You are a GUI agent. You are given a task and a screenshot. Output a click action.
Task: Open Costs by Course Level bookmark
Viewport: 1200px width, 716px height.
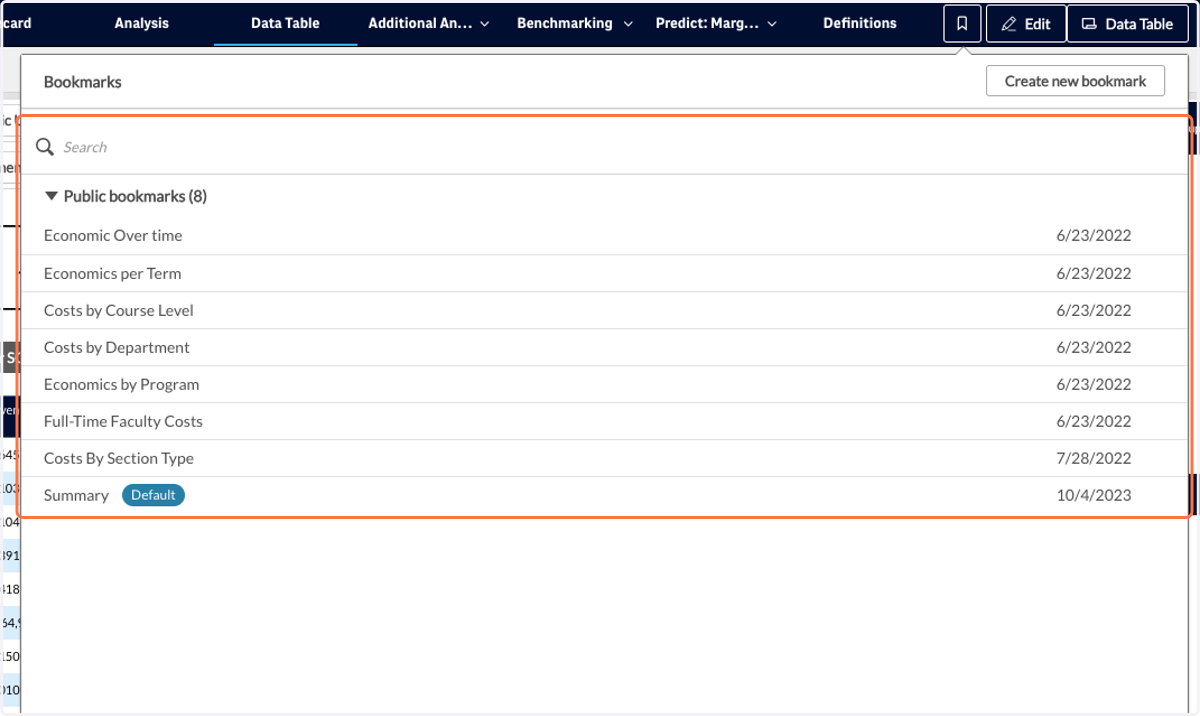coord(605,310)
